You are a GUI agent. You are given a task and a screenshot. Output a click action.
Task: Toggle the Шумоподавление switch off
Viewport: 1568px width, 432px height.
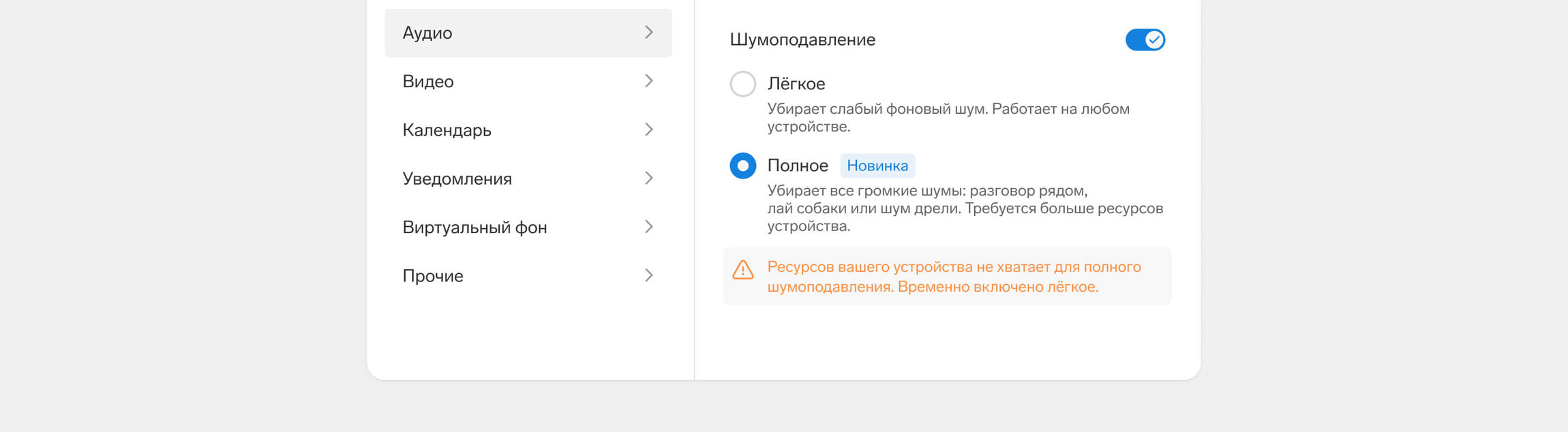[1145, 40]
